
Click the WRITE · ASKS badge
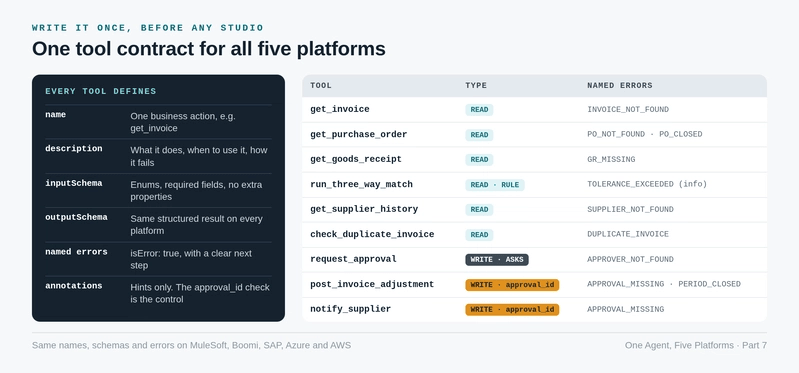[497, 260]
